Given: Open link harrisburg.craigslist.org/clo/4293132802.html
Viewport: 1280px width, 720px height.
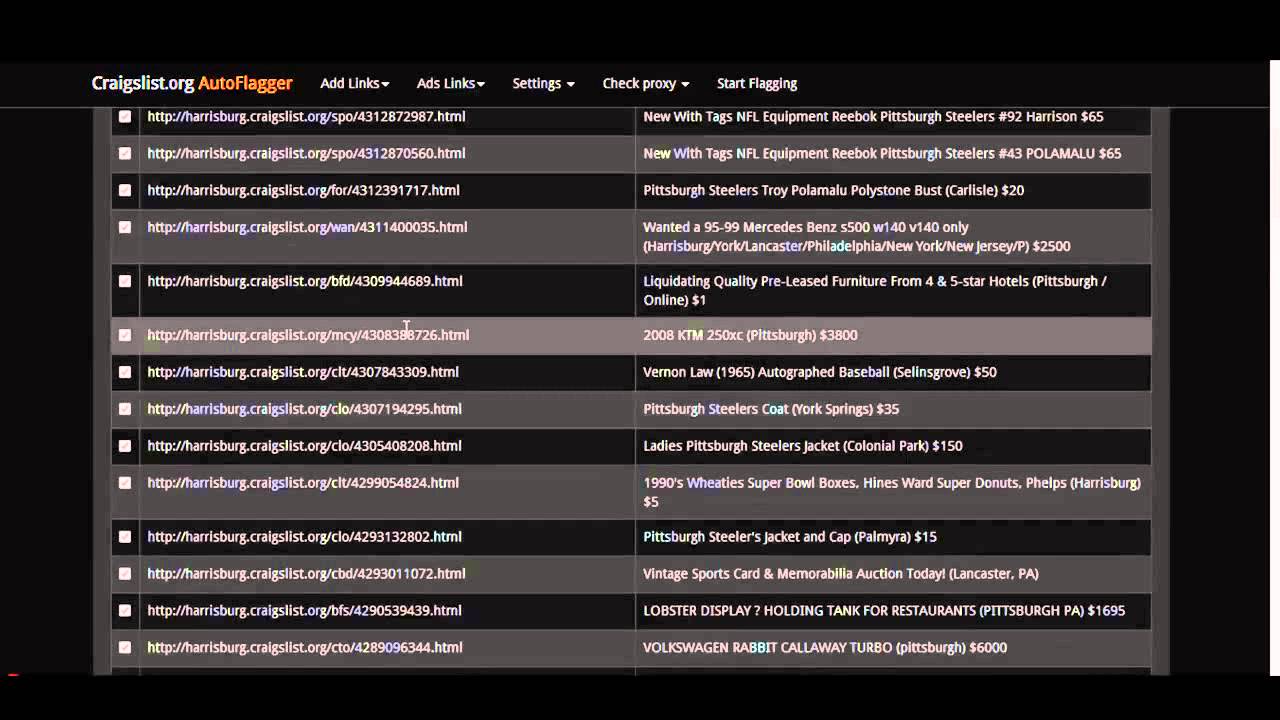Looking at the screenshot, I should tap(304, 538).
